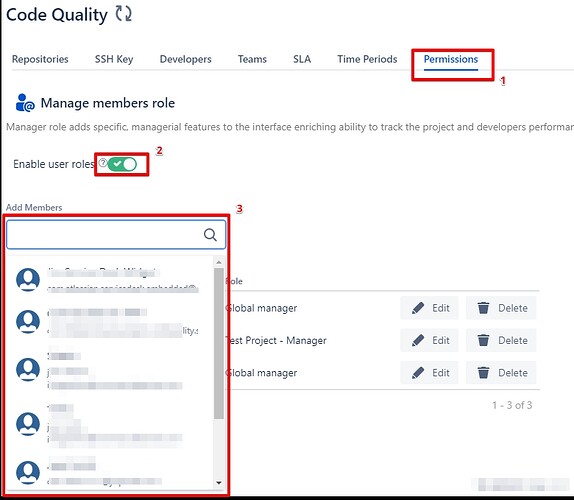Click the dropdown list scroll down arrow
This screenshot has width=574, height=500.
click(x=219, y=483)
